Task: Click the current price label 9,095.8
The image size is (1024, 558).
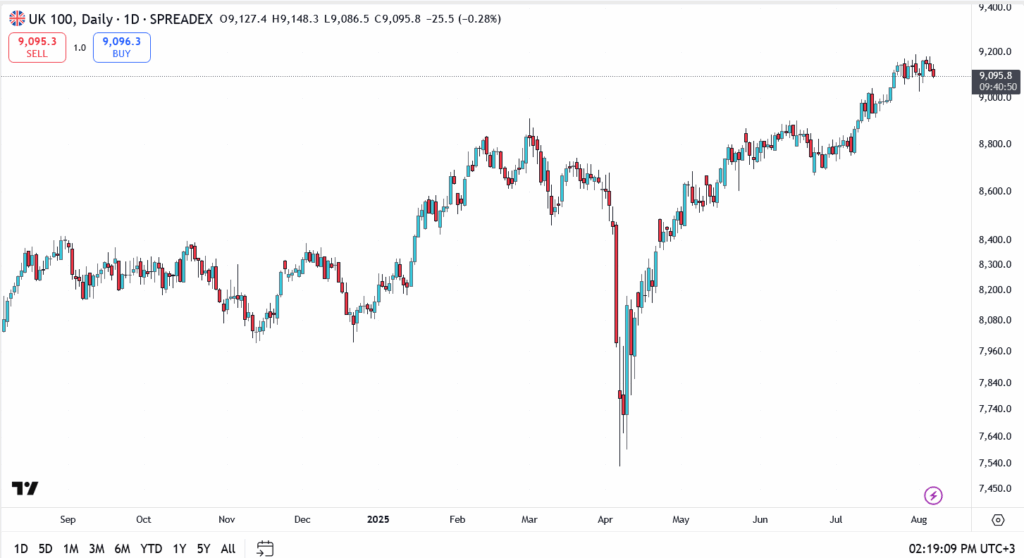Action: pos(997,75)
